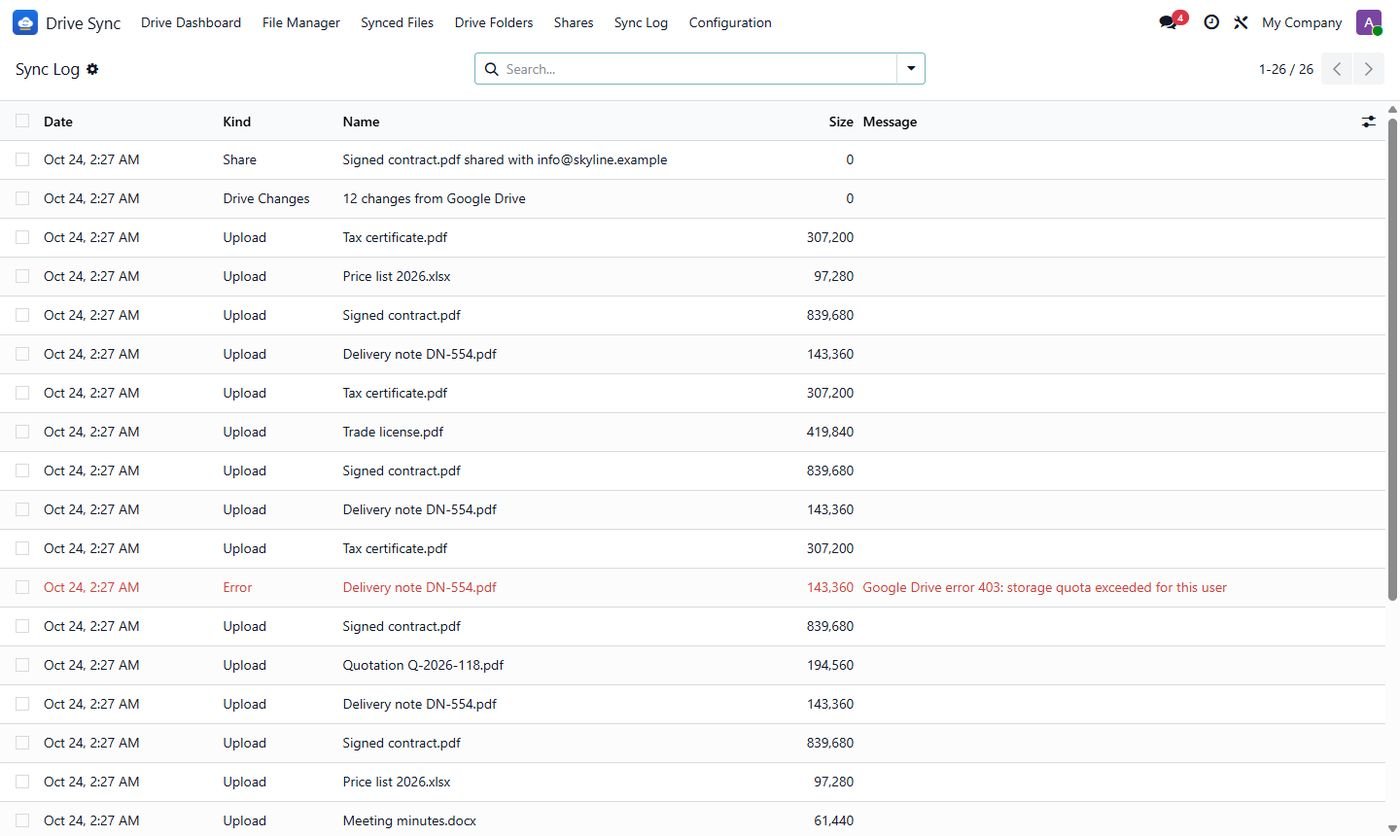Viewport: 1400px width, 836px height.
Task: Open the Drive Dashboard menu
Action: tap(191, 22)
